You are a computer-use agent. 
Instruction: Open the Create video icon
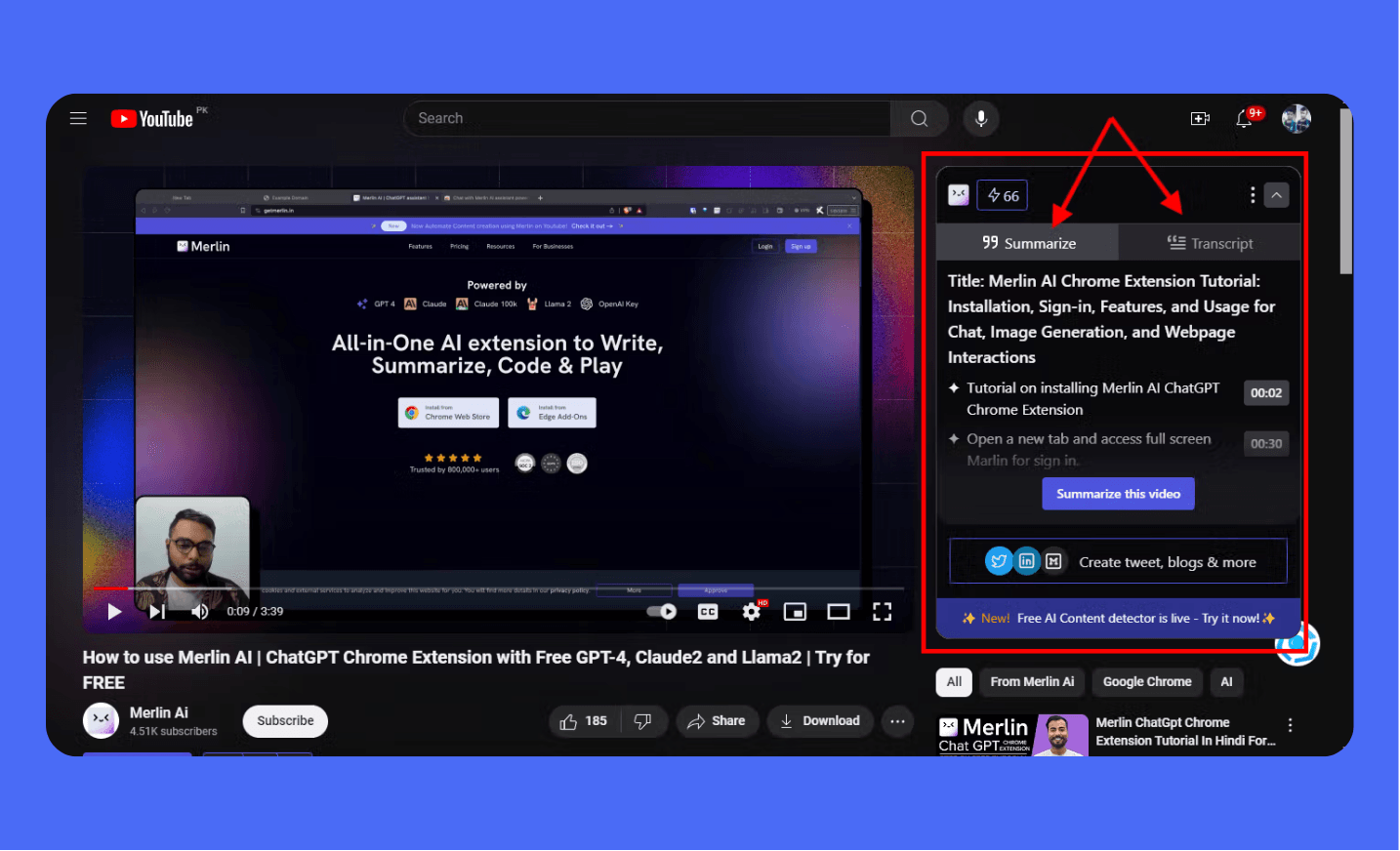coord(1200,118)
